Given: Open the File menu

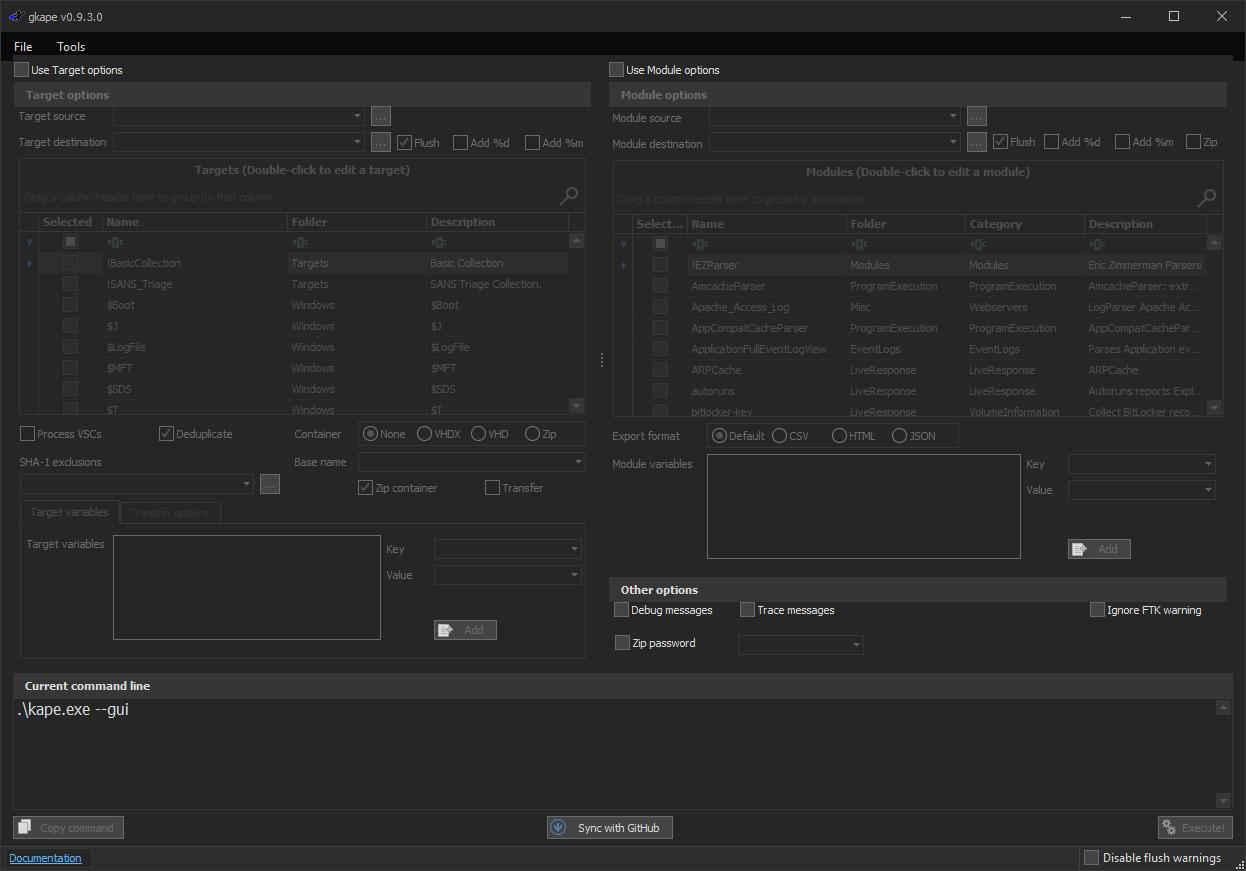Looking at the screenshot, I should pos(23,47).
